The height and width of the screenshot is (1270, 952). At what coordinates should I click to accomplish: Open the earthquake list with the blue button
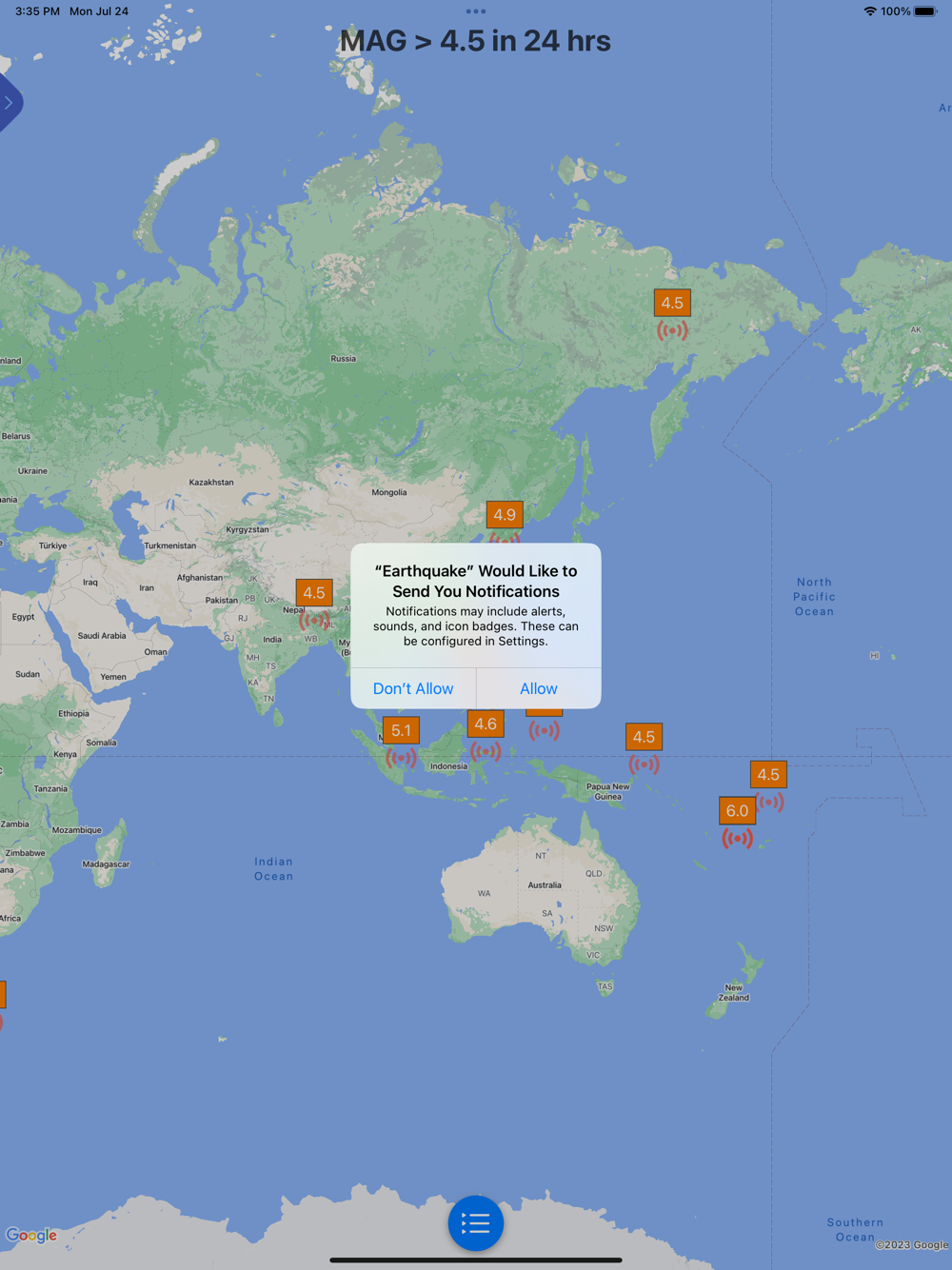pos(476,1223)
